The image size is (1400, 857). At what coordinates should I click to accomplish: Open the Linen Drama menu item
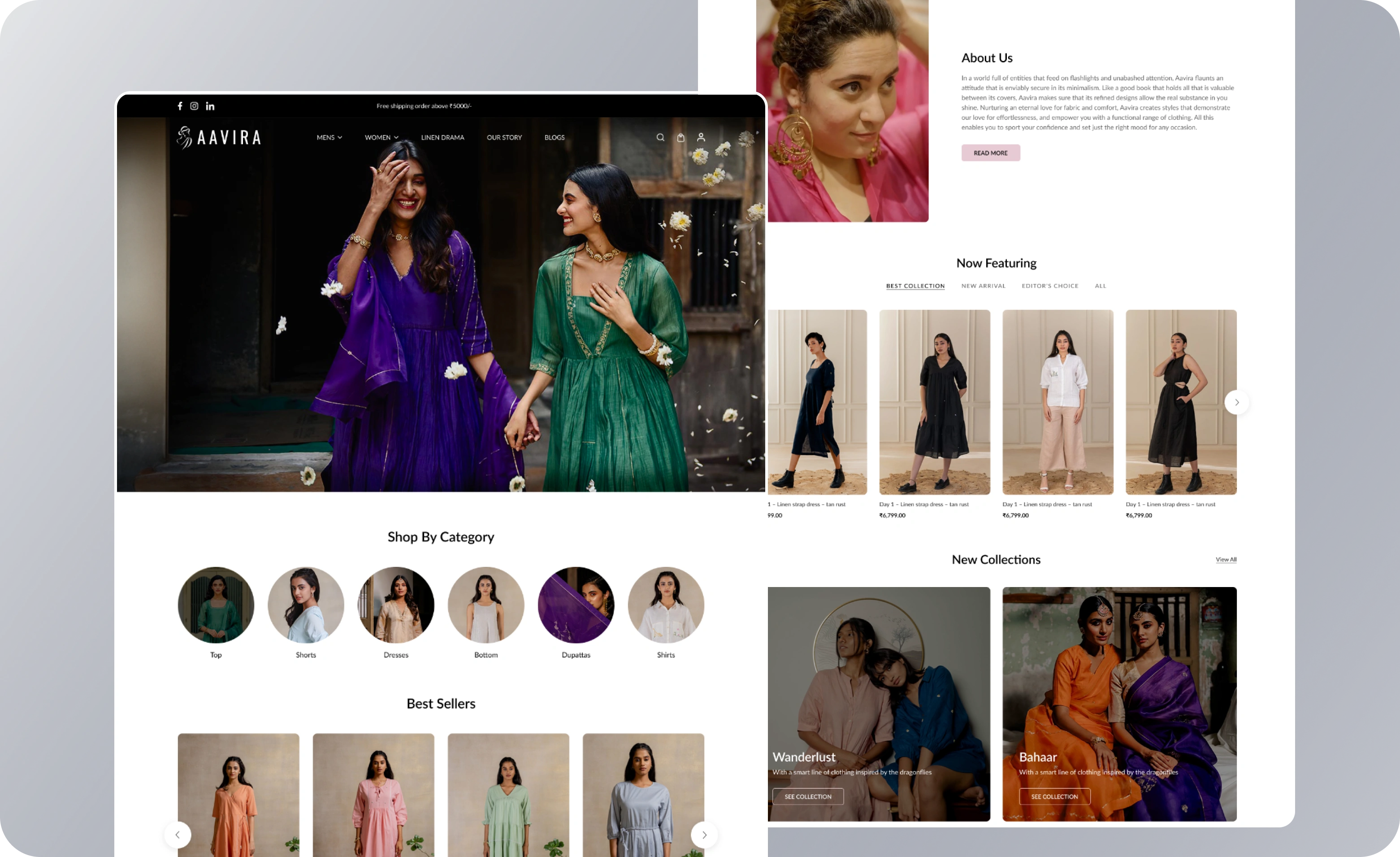pos(442,138)
